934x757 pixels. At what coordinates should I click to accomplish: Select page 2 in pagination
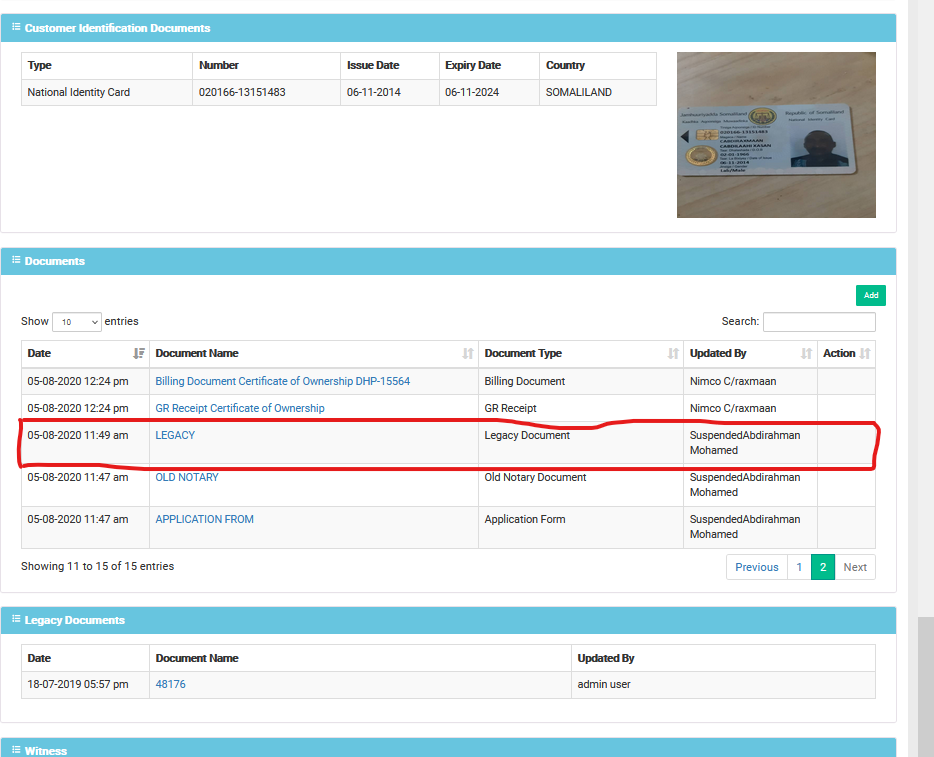click(x=823, y=567)
